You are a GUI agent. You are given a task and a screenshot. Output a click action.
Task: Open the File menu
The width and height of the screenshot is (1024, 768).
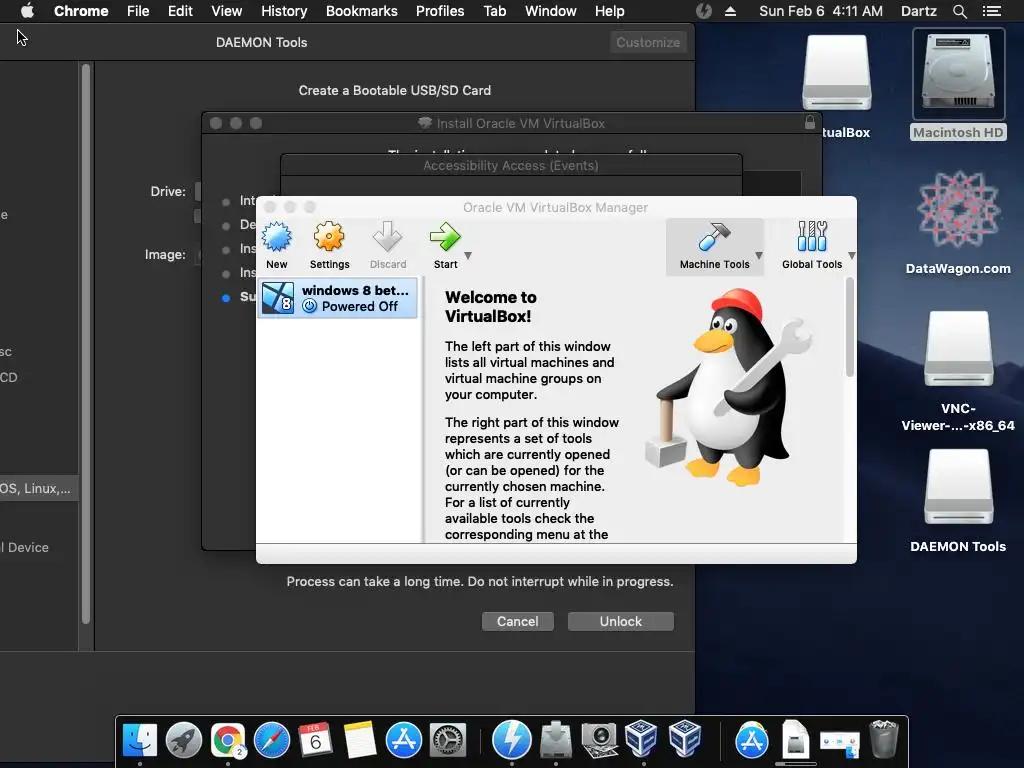[x=138, y=11]
